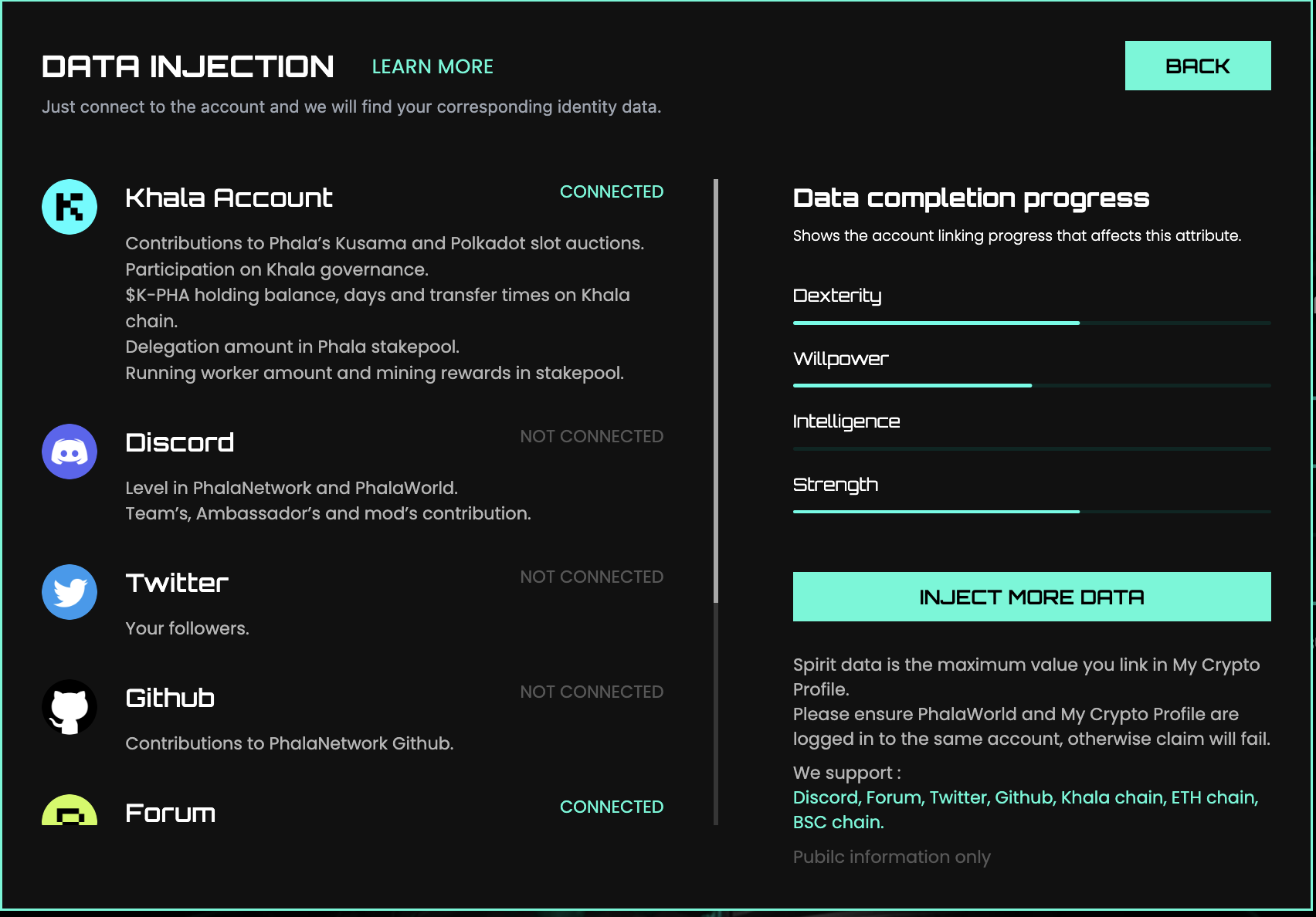Image resolution: width=1316 pixels, height=917 pixels.
Task: Click the Willpower progress bar
Action: 1032,385
